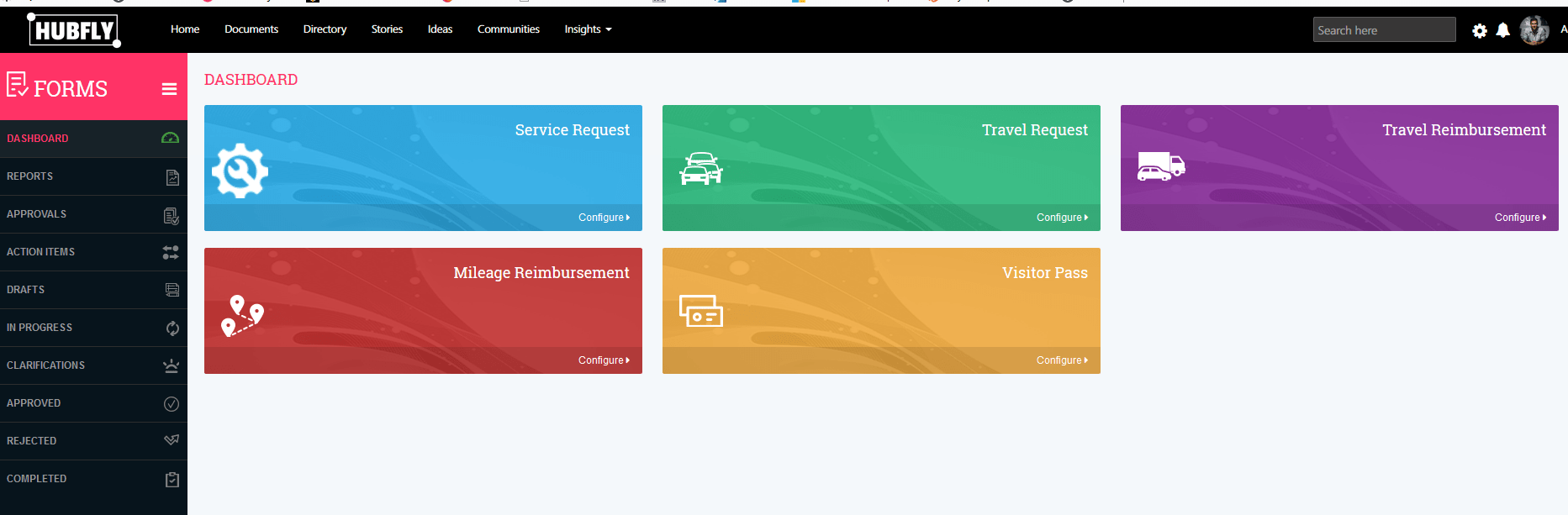Click the Service Request gear-wrench icon
1568x515 pixels.
[240, 171]
